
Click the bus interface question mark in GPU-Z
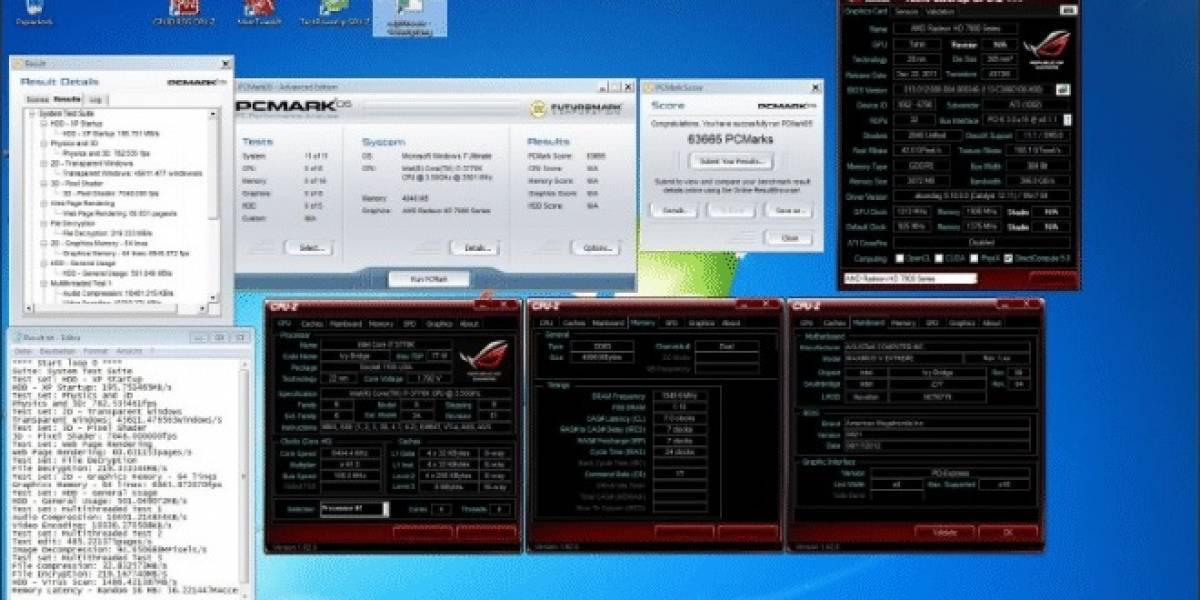pos(1066,119)
